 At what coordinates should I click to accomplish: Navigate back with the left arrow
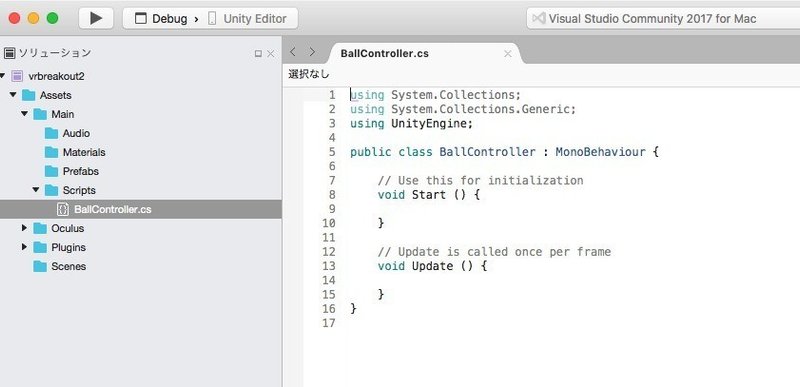[x=293, y=52]
